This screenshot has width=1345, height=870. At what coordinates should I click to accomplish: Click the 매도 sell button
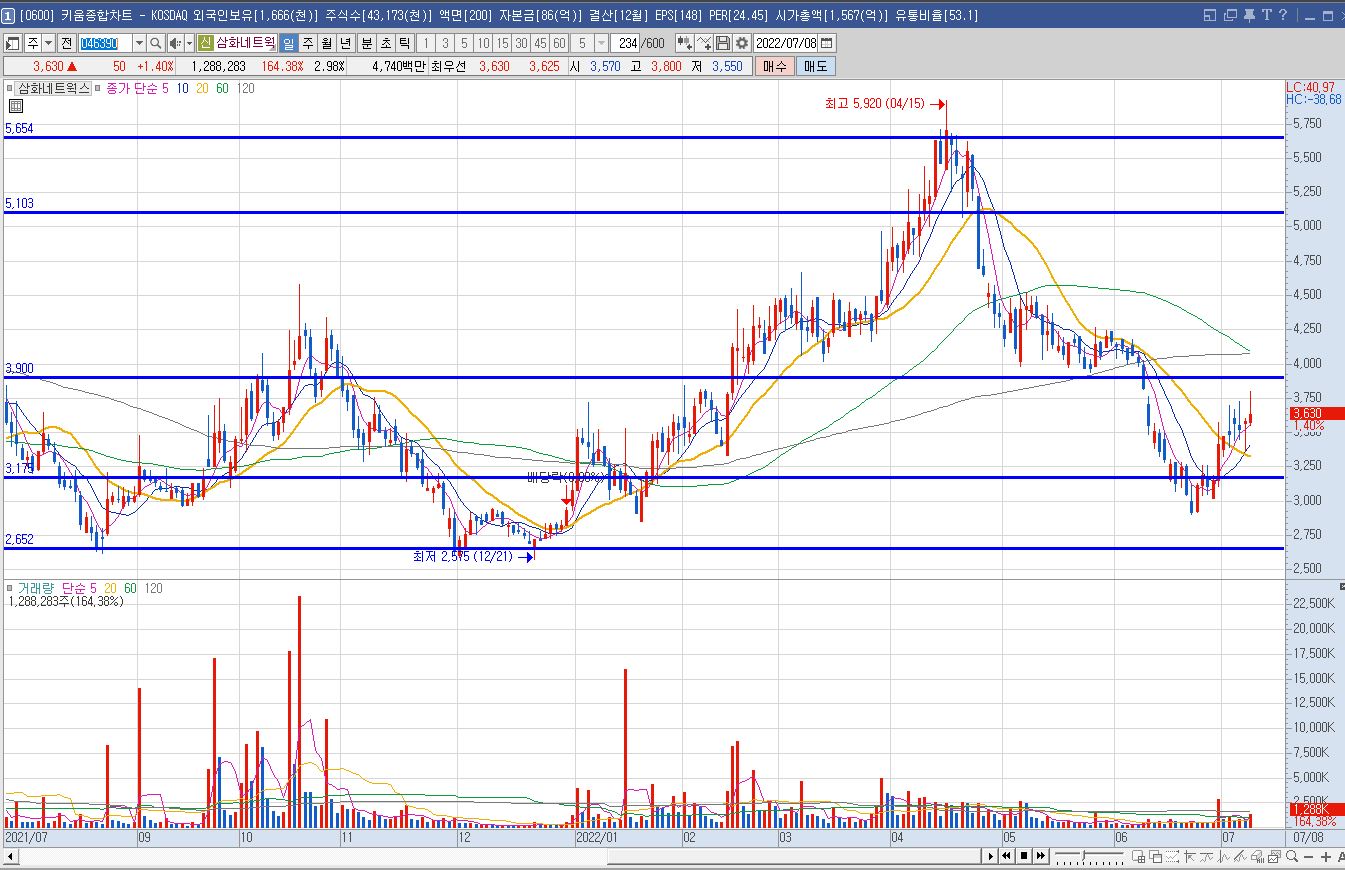click(816, 66)
